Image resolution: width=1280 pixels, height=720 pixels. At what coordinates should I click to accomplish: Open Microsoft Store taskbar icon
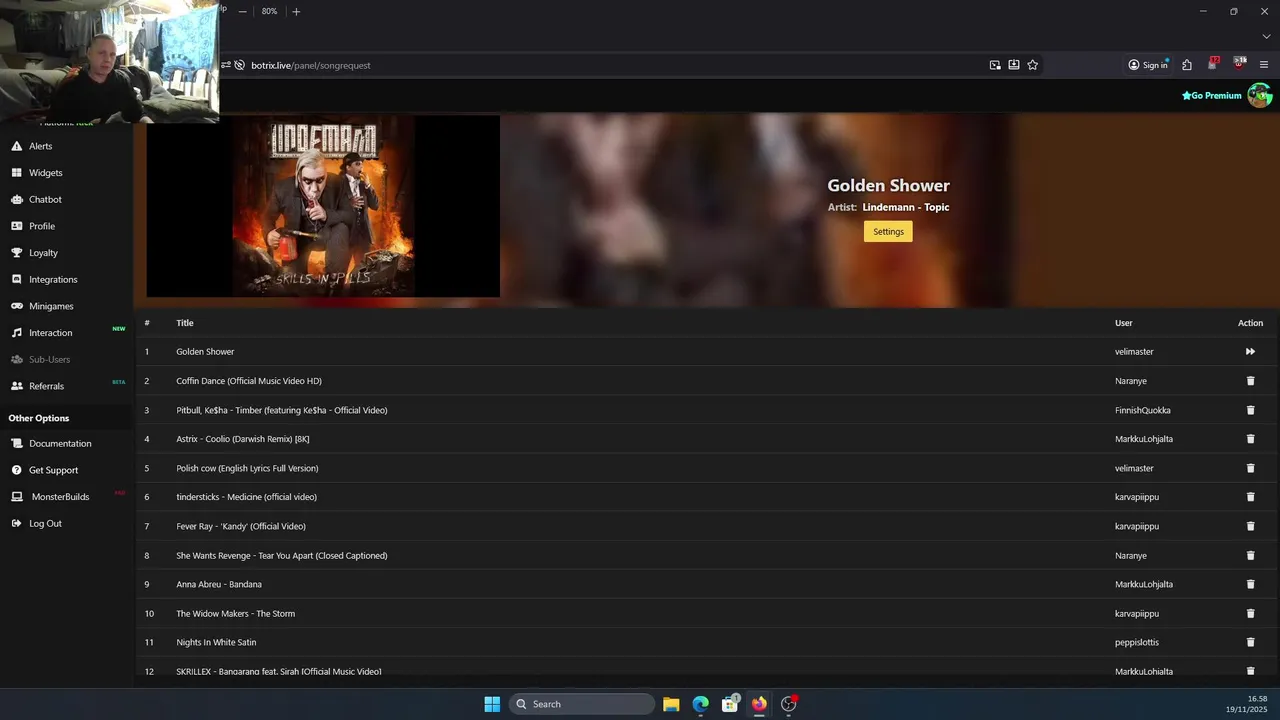click(x=730, y=704)
